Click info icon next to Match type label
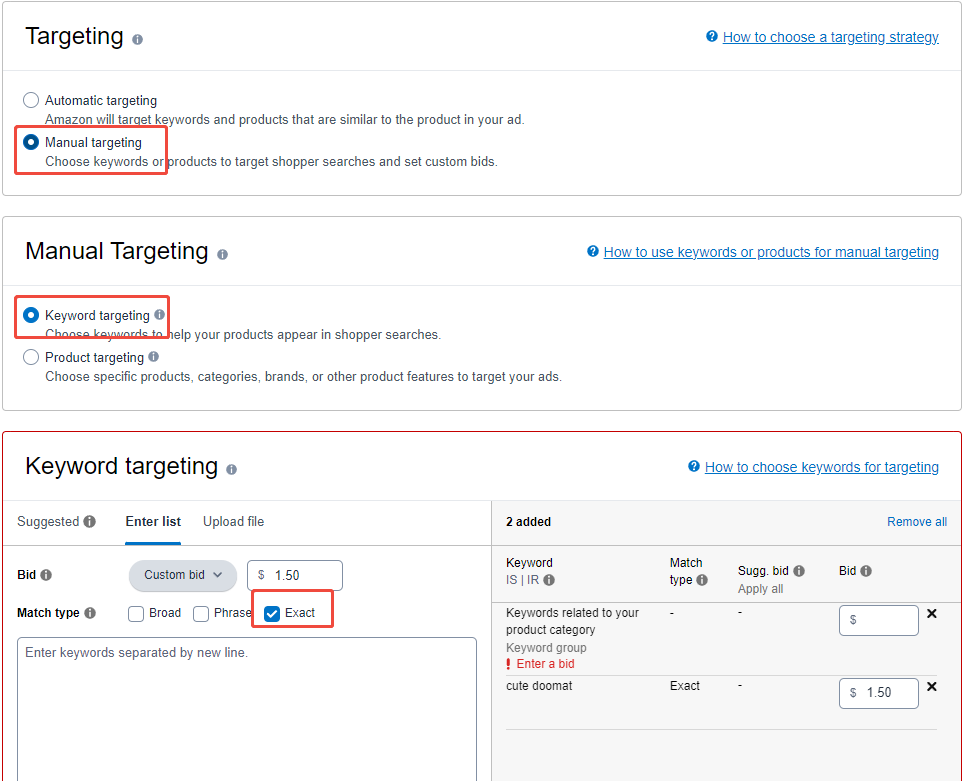Screen dimensions: 970x781 [x=90, y=613]
